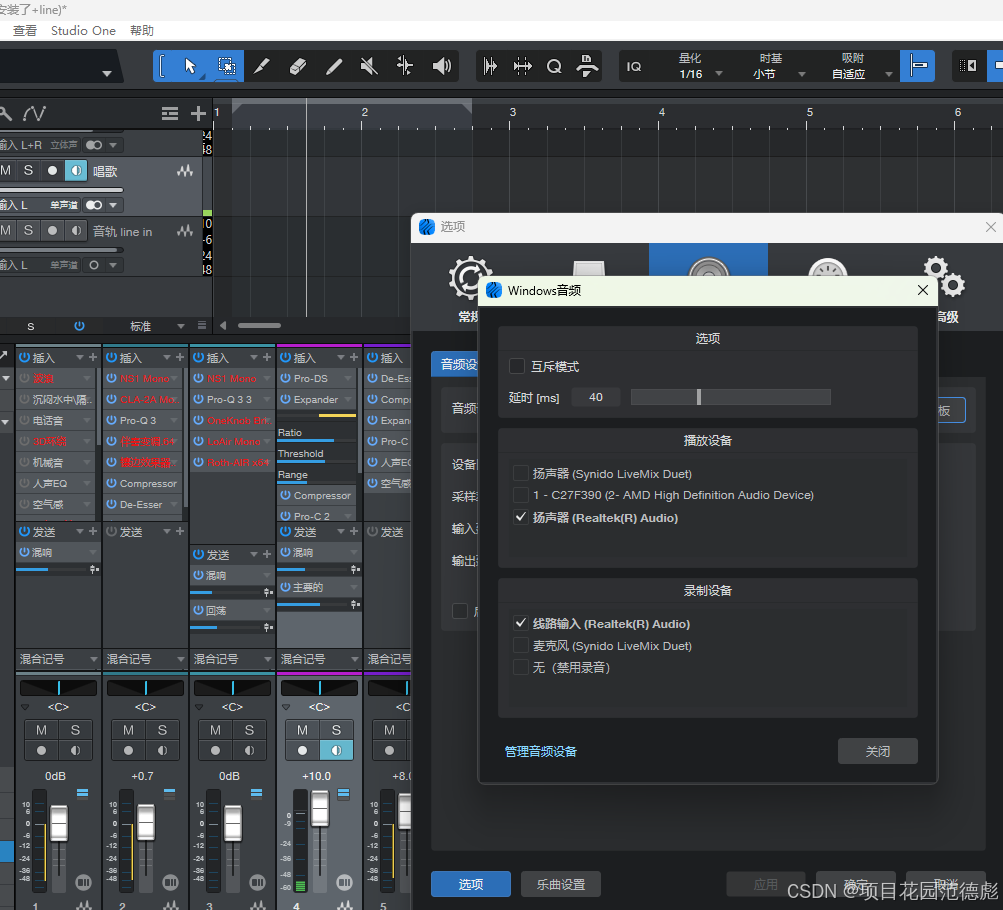Click channel 4 pan control
This screenshot has width=1003, height=910.
click(319, 687)
